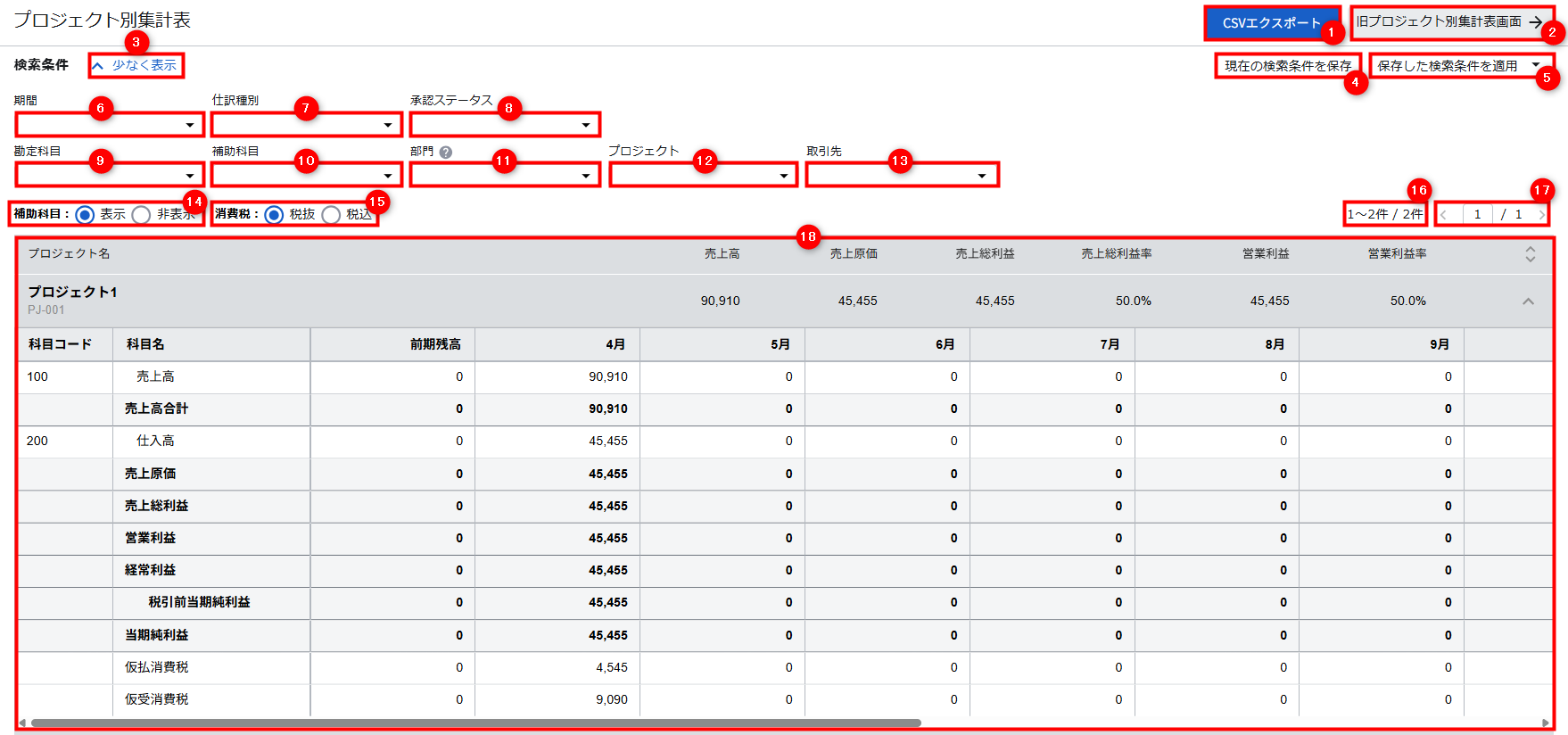Image resolution: width=1568 pixels, height=735 pixels.
Task: Click the horizontal scrollbar's right arrow
Action: [1546, 723]
